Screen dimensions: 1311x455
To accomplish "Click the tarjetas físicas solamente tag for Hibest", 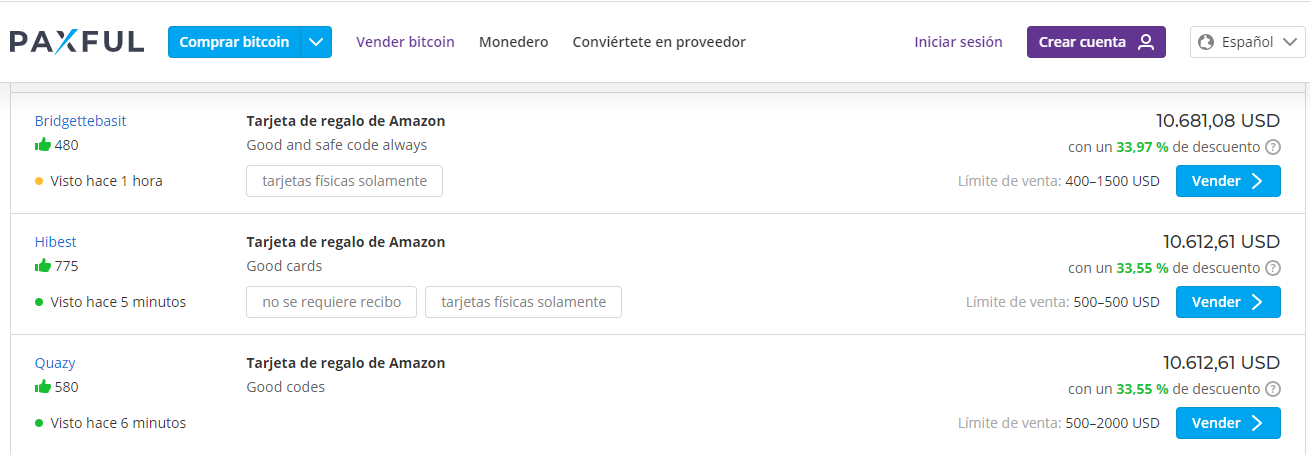I will click(523, 302).
